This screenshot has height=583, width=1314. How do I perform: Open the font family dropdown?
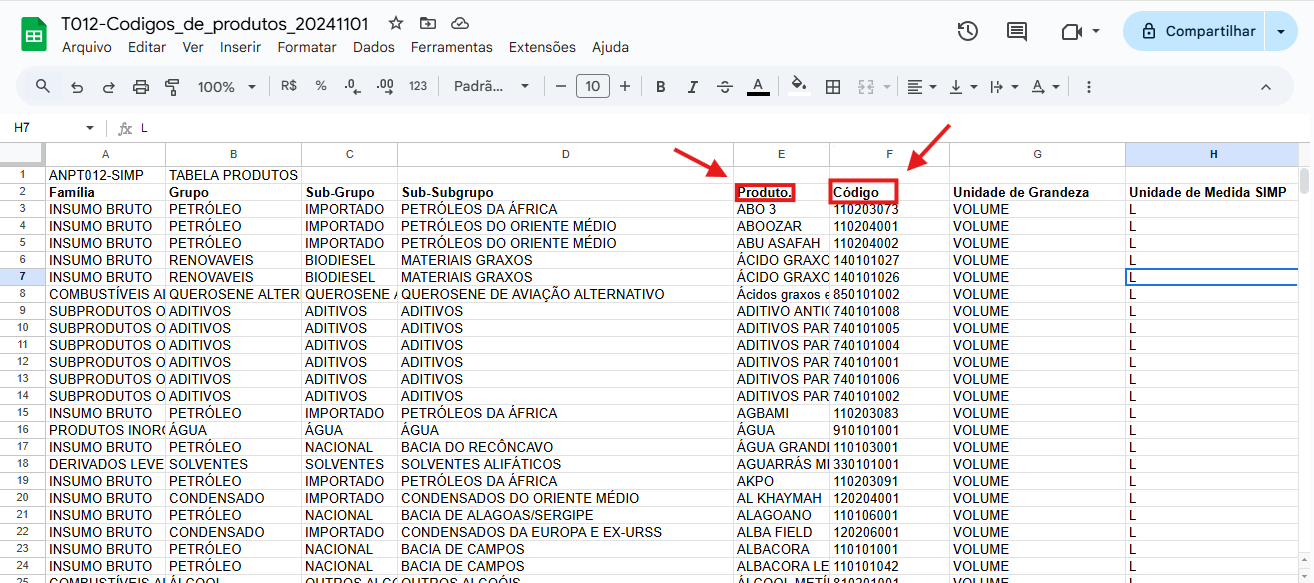[491, 87]
